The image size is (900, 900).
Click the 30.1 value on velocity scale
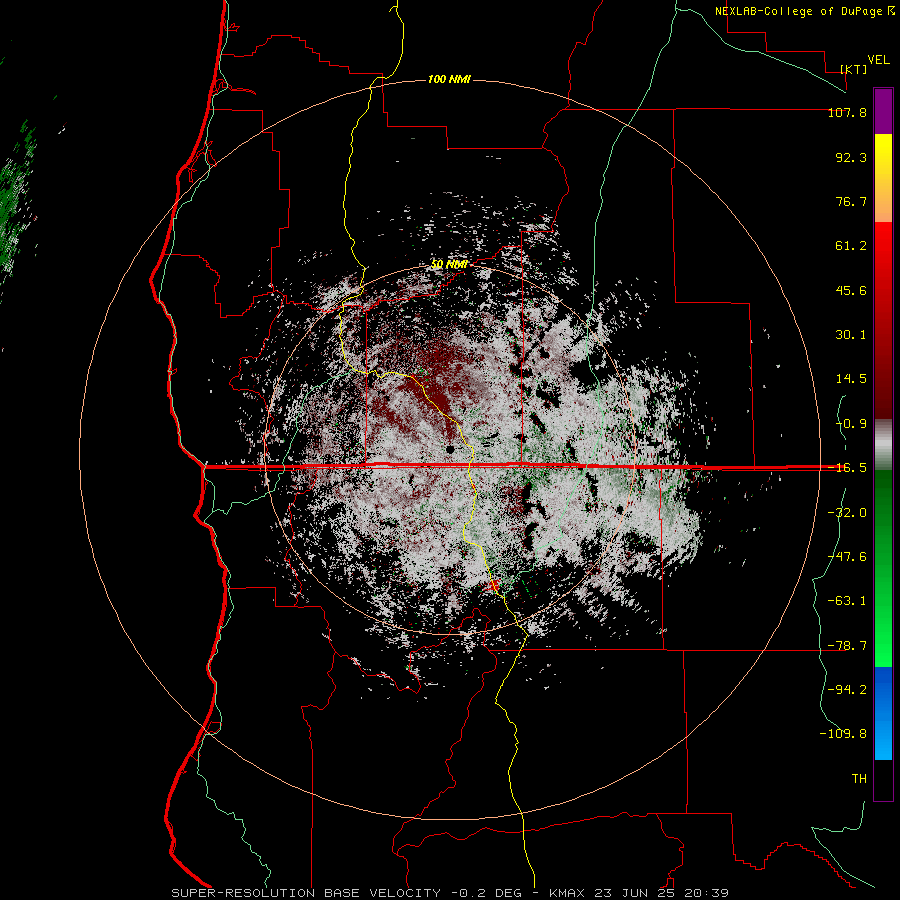point(851,335)
